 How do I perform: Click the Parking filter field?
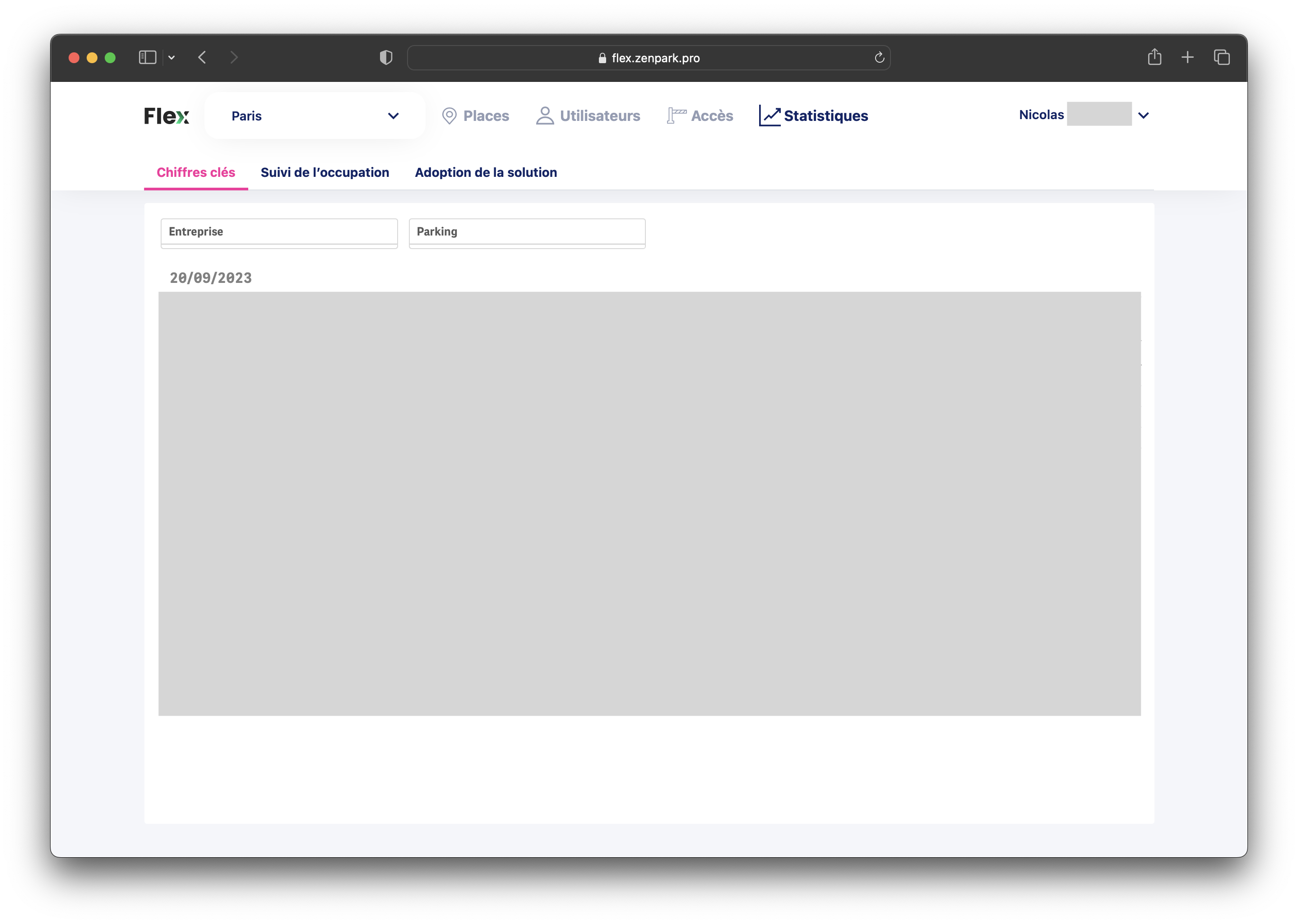click(x=527, y=233)
